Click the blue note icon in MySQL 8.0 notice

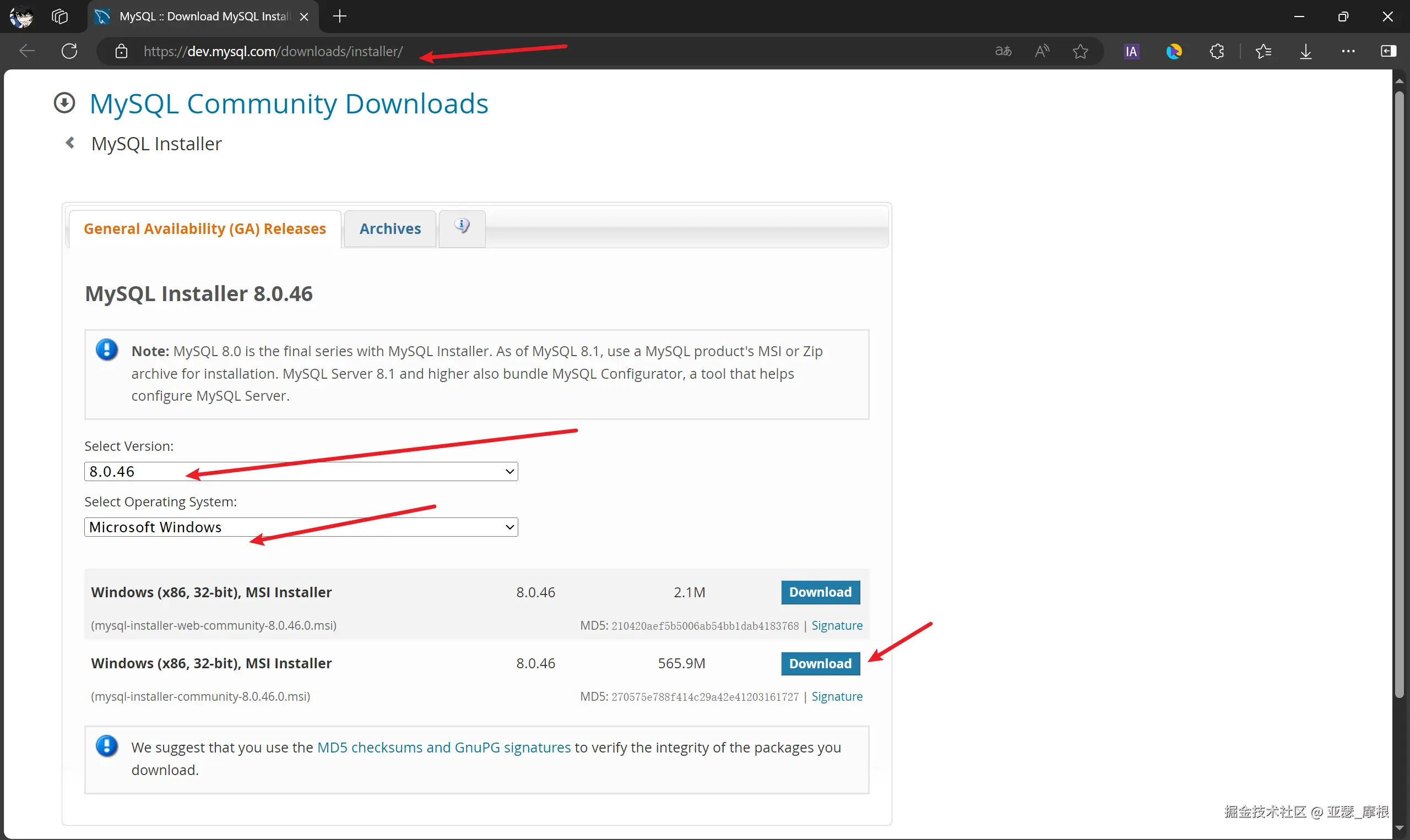click(107, 350)
